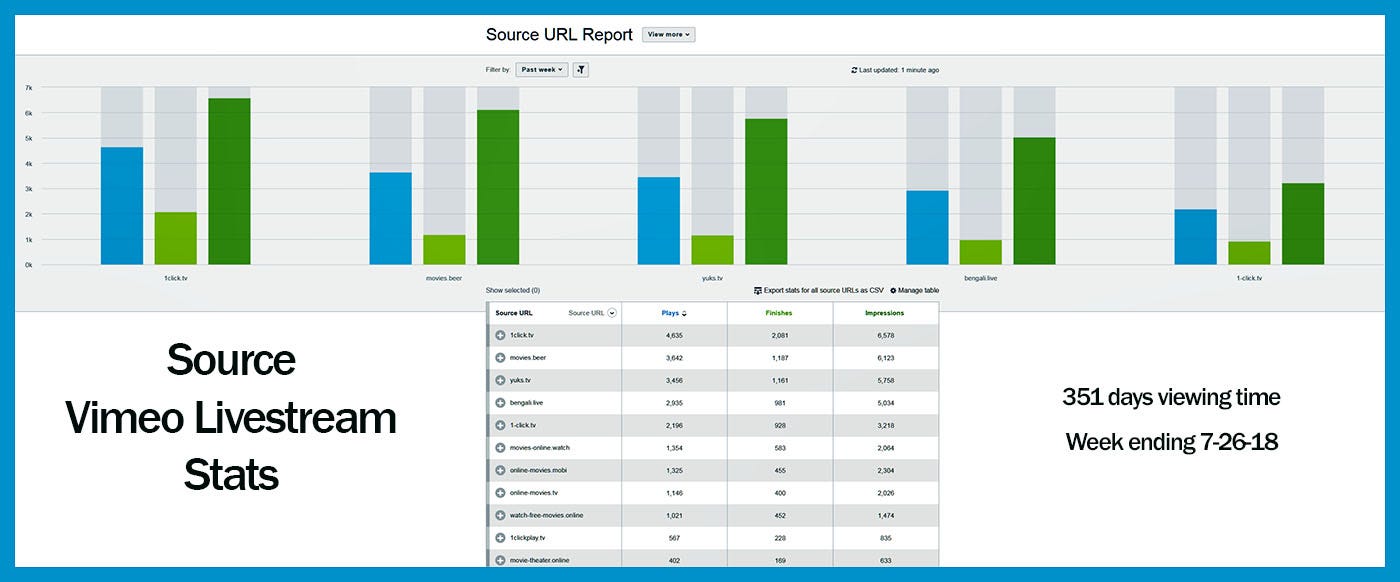Expand the movies-online.watch row plus icon
Screen dimensions: 1400x582
pos(500,448)
